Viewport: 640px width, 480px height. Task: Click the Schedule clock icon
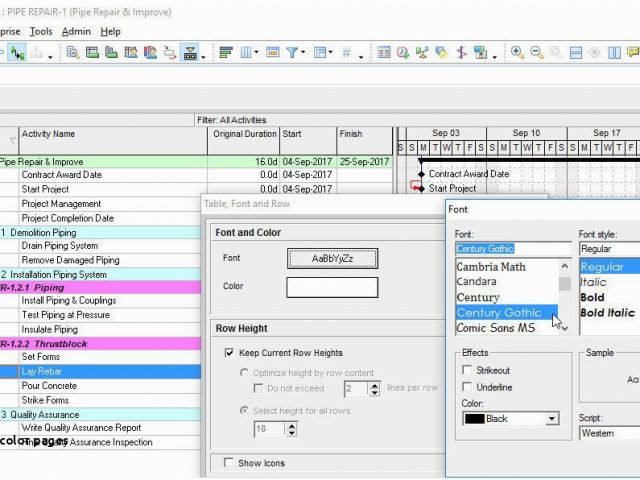402,53
